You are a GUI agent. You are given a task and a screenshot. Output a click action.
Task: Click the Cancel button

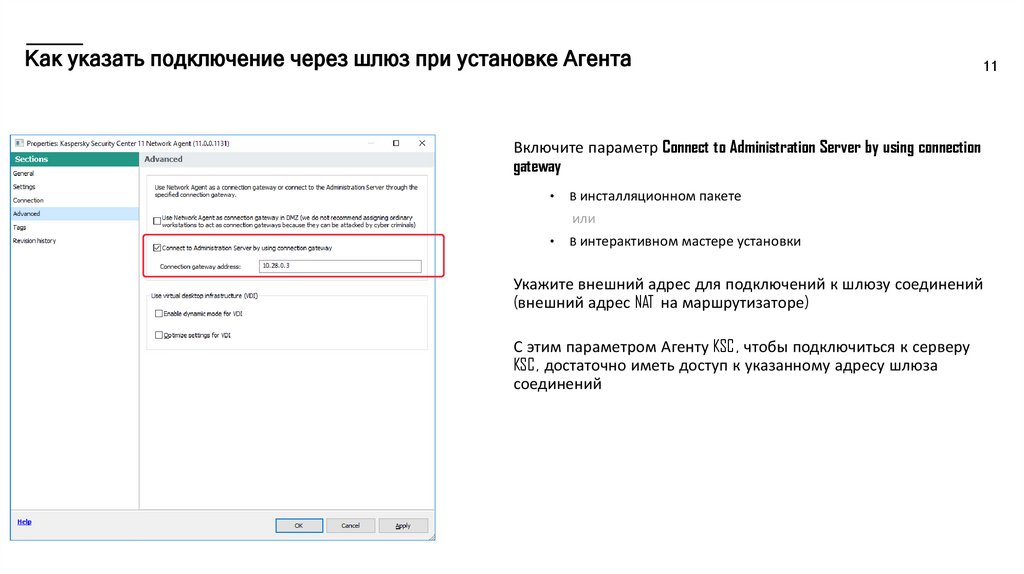tap(351, 526)
